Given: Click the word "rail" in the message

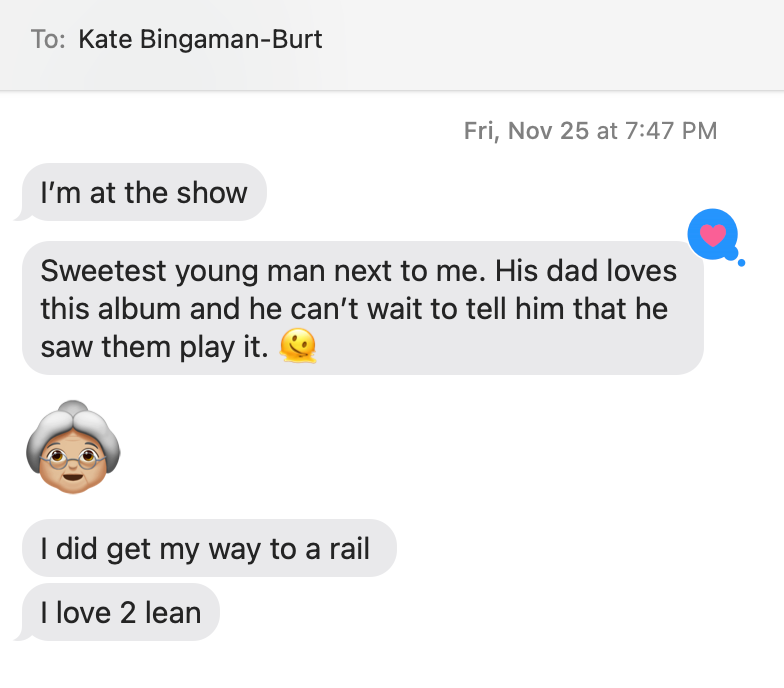Looking at the screenshot, I should [350, 548].
